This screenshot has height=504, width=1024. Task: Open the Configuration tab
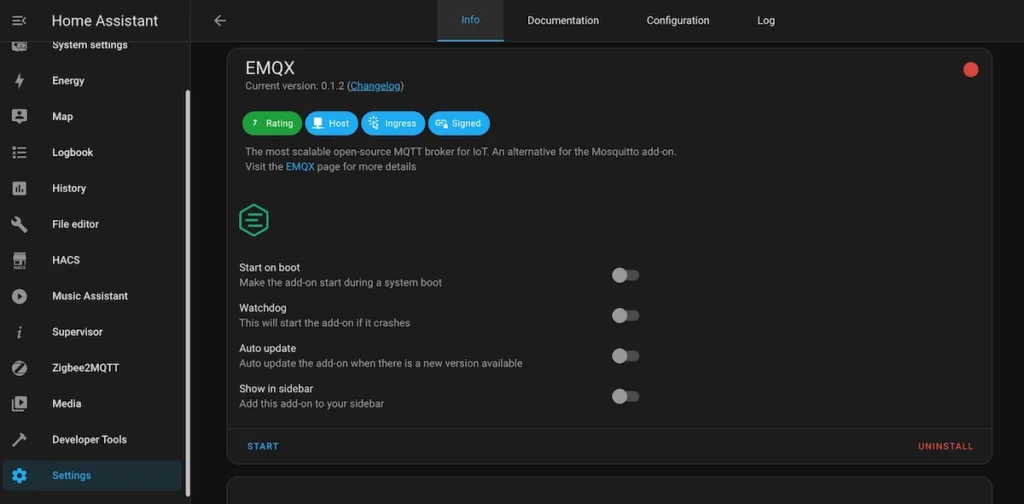[x=678, y=20]
